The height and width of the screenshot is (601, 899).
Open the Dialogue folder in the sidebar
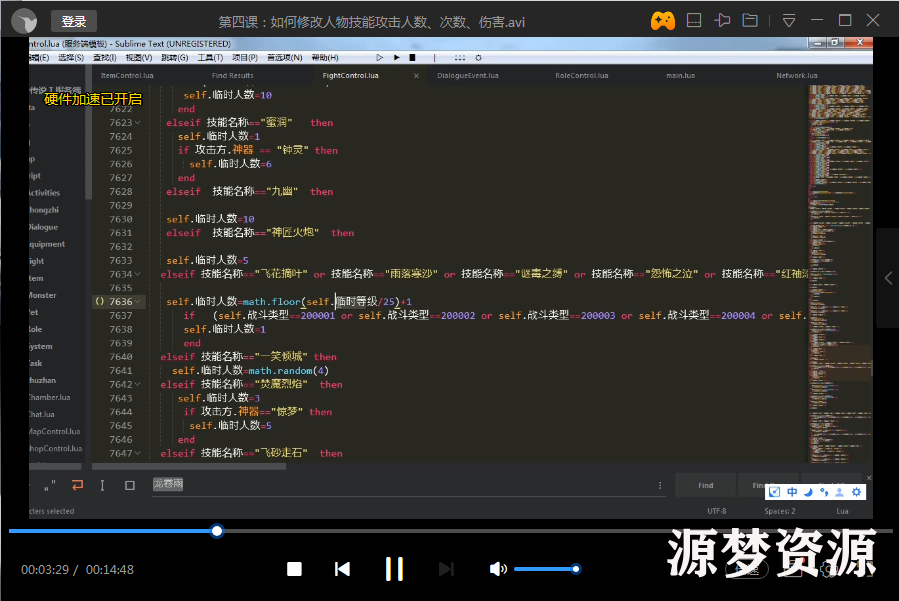tap(44, 227)
